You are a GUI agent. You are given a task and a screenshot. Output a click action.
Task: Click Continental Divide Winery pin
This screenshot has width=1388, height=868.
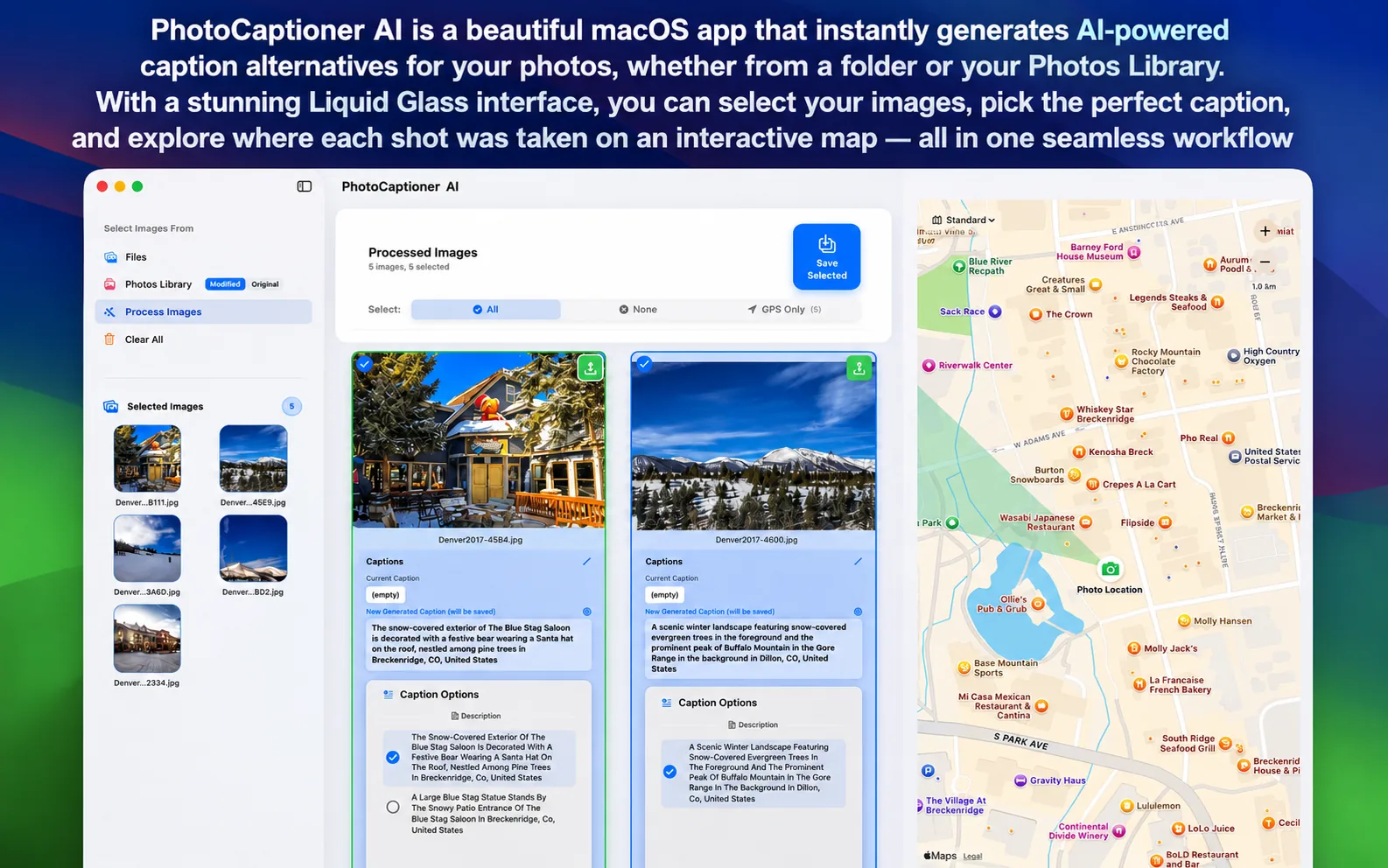click(x=1118, y=831)
